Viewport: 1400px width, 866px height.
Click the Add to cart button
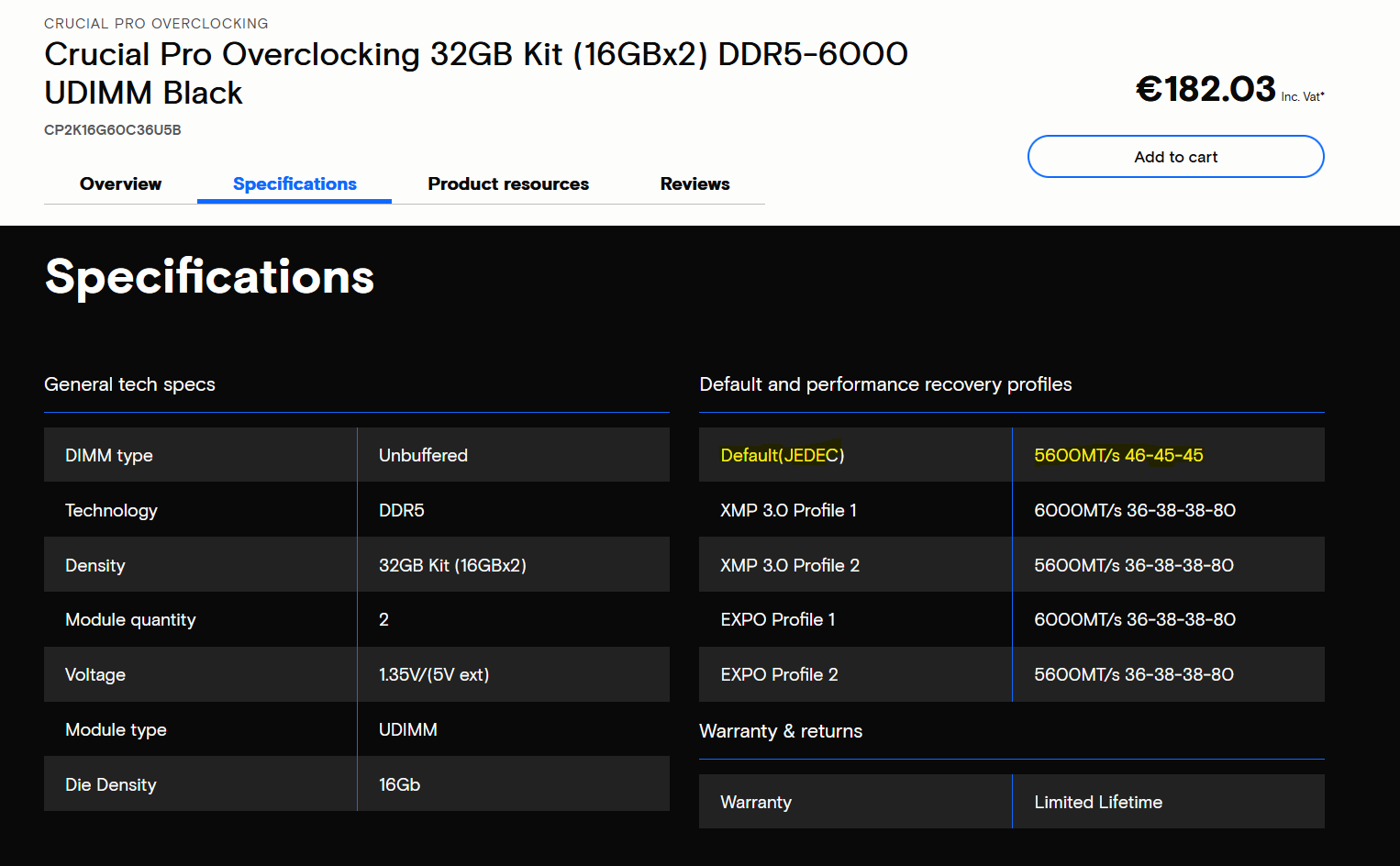(x=1175, y=157)
